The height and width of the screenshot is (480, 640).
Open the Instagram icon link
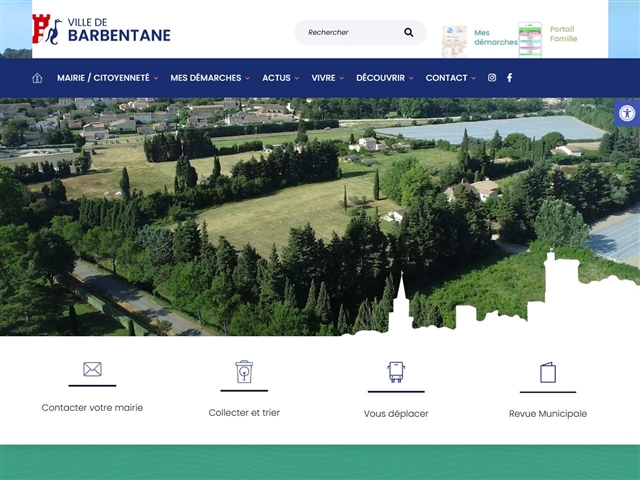coord(492,78)
